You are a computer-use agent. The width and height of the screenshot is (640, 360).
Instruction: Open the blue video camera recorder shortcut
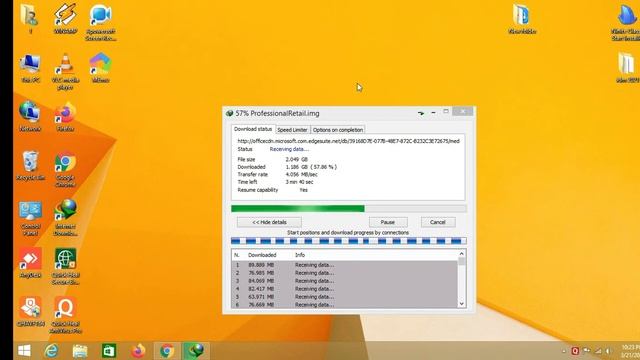pos(100,22)
